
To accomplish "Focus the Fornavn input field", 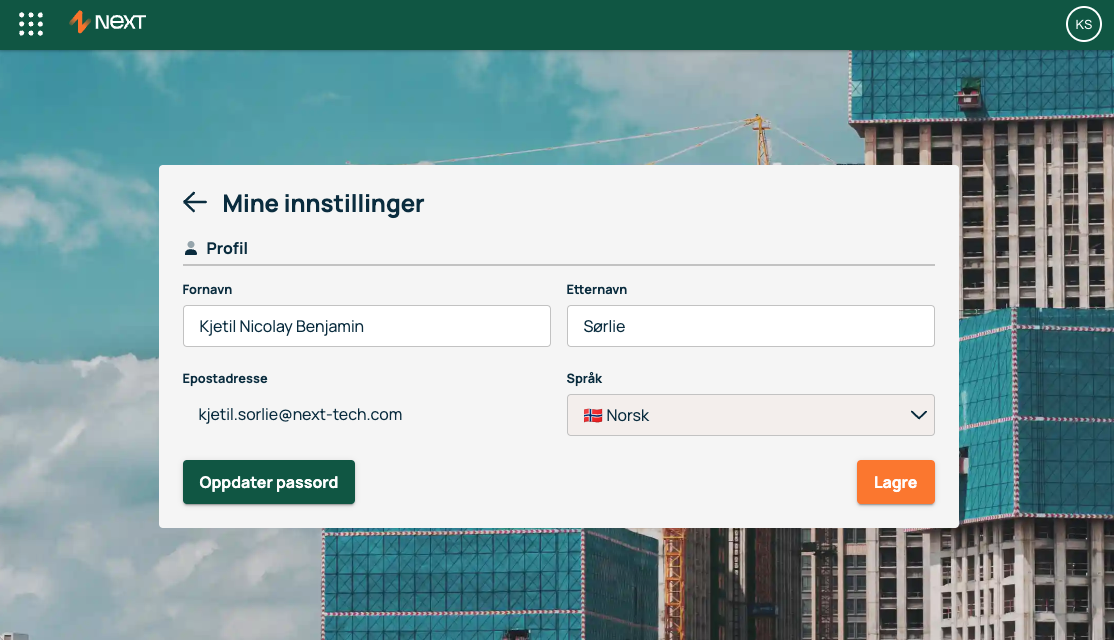I will click(367, 326).
